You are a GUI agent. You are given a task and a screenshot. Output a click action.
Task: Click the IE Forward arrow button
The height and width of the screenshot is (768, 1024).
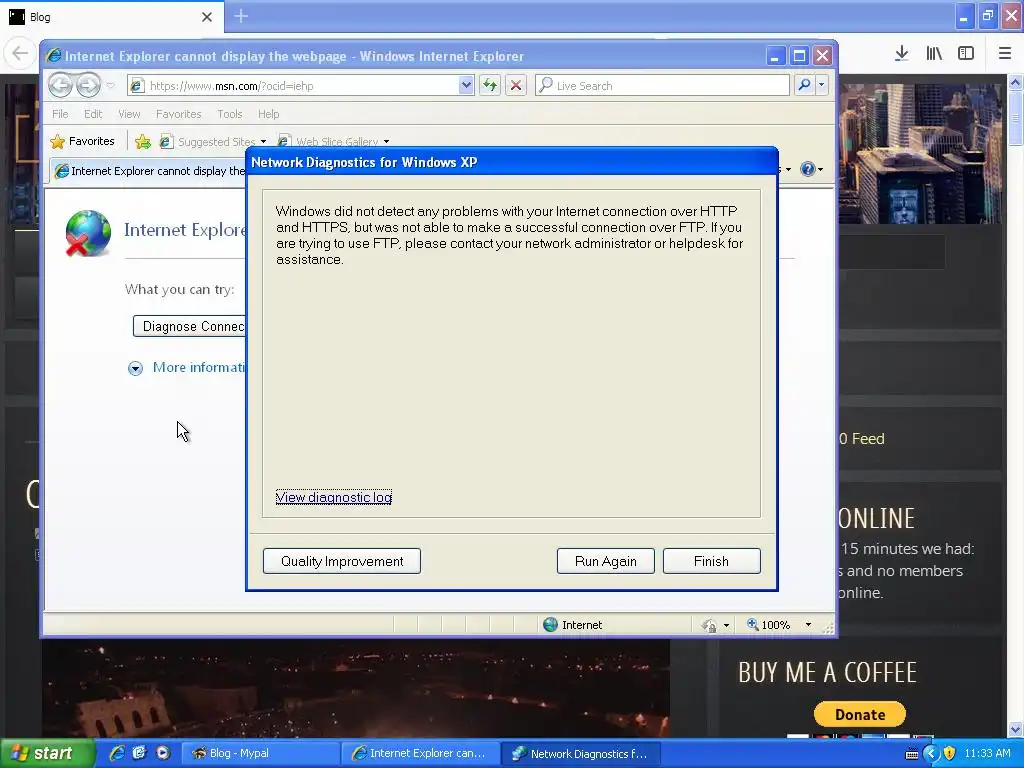88,85
